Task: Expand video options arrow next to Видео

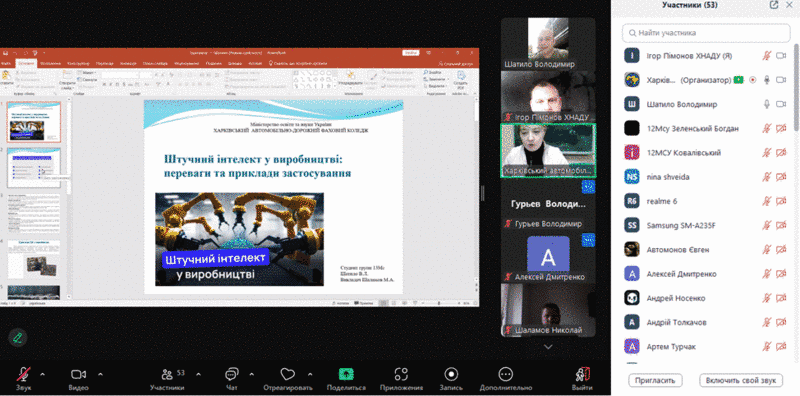Action: click(100, 374)
